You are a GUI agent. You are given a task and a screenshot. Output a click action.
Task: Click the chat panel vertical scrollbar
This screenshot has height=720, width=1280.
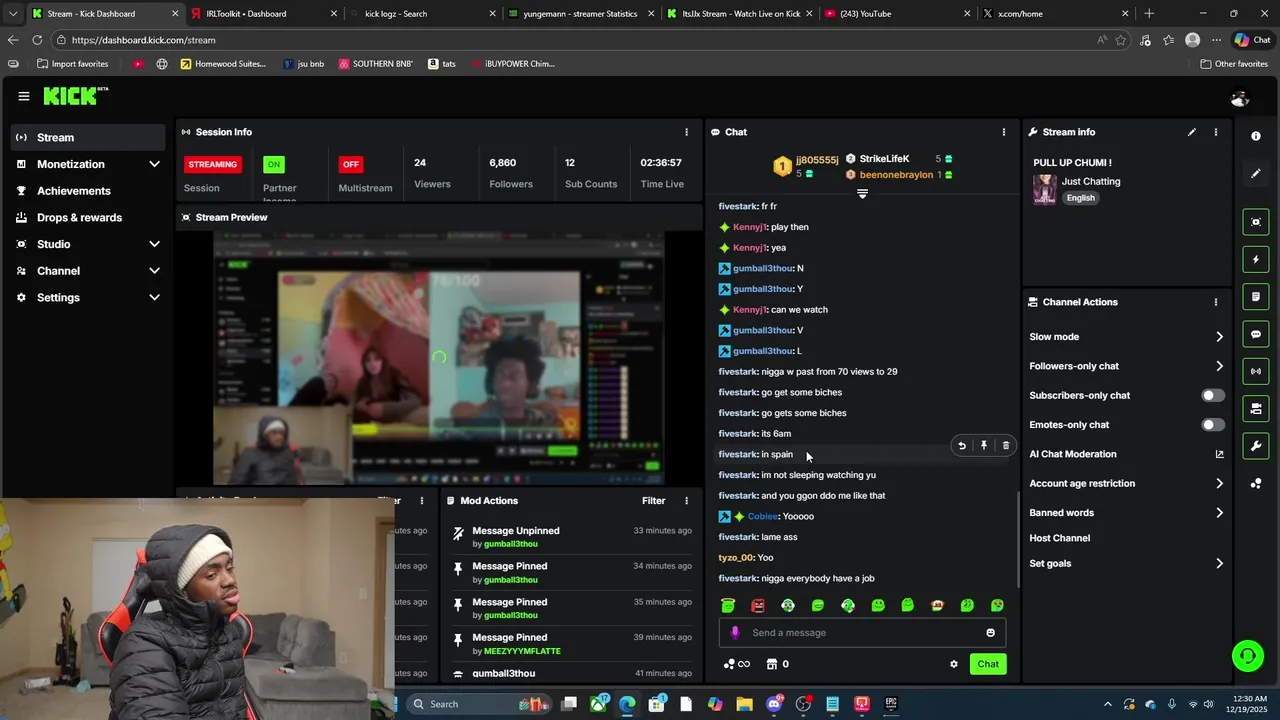1018,540
